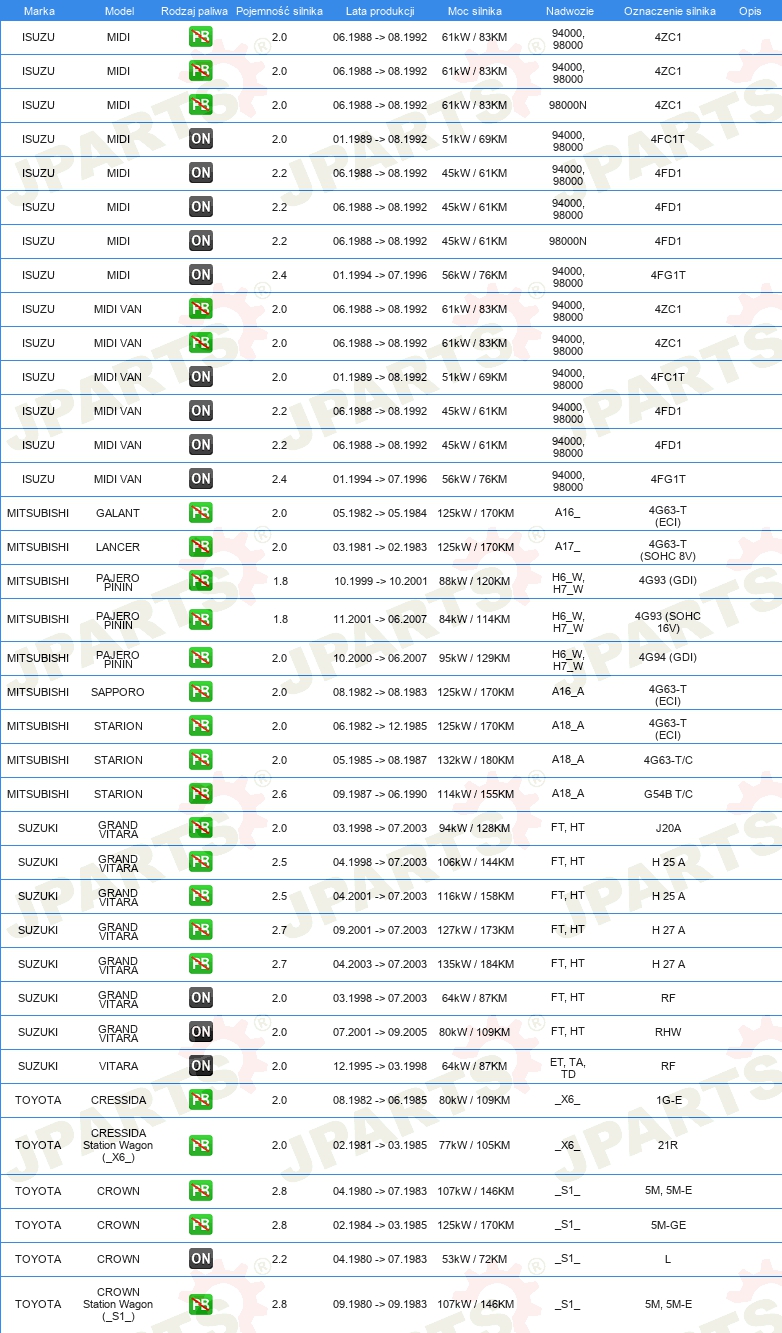Click the PB icon for PAJERO PININ 88kW / 120KM
Viewport: 782px width, 1333px height.
[x=201, y=581]
